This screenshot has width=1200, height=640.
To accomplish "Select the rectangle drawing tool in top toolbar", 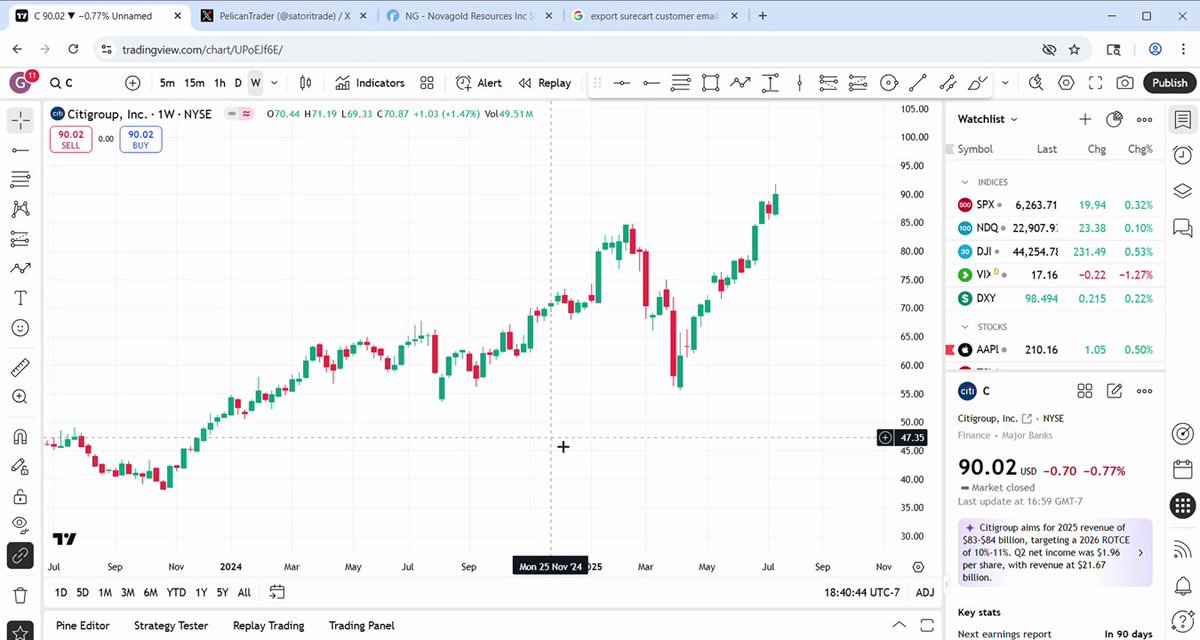I will point(711,83).
